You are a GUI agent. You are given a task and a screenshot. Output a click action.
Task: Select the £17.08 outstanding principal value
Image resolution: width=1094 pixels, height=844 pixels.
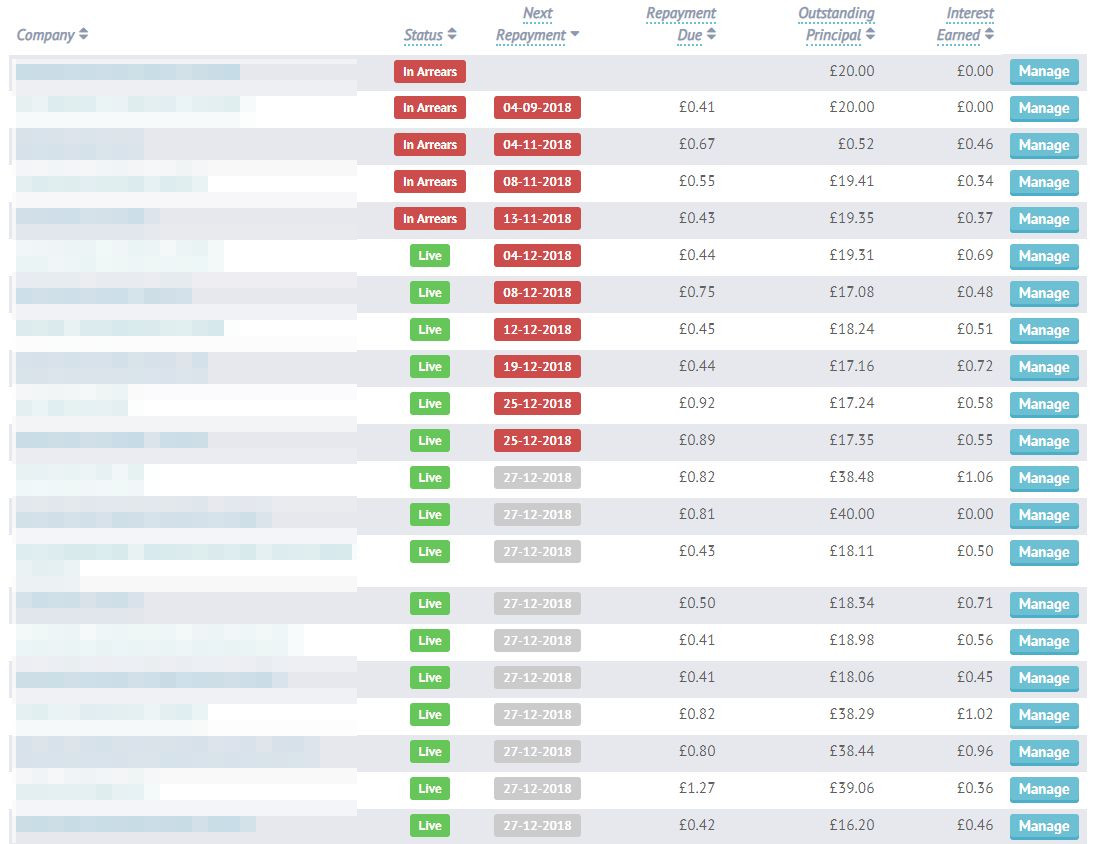[851, 292]
